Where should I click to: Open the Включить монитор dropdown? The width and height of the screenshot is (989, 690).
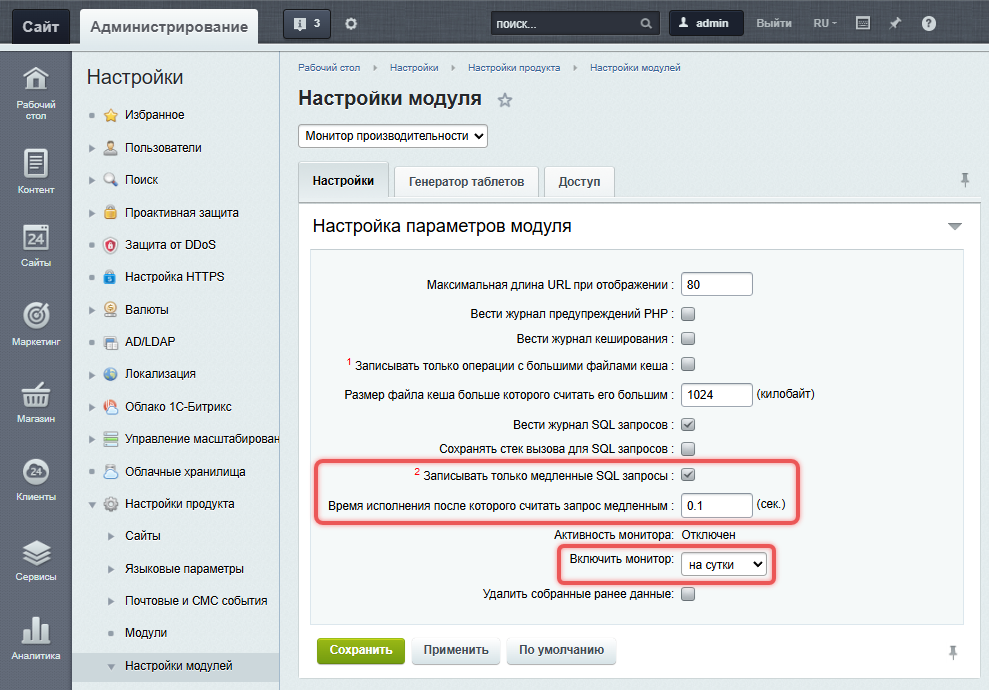point(725,565)
